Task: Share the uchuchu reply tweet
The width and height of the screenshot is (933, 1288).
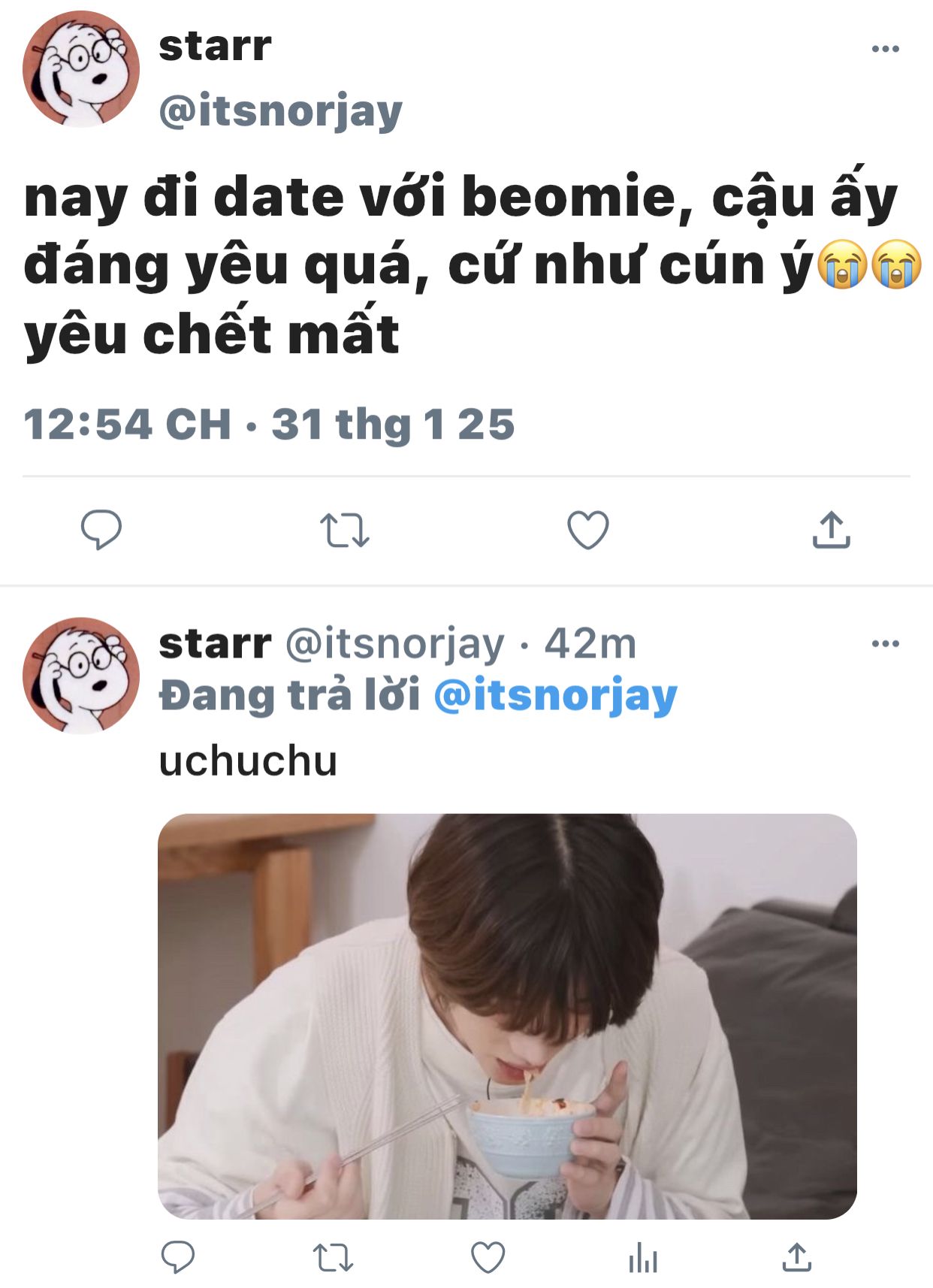Action: [x=797, y=1256]
